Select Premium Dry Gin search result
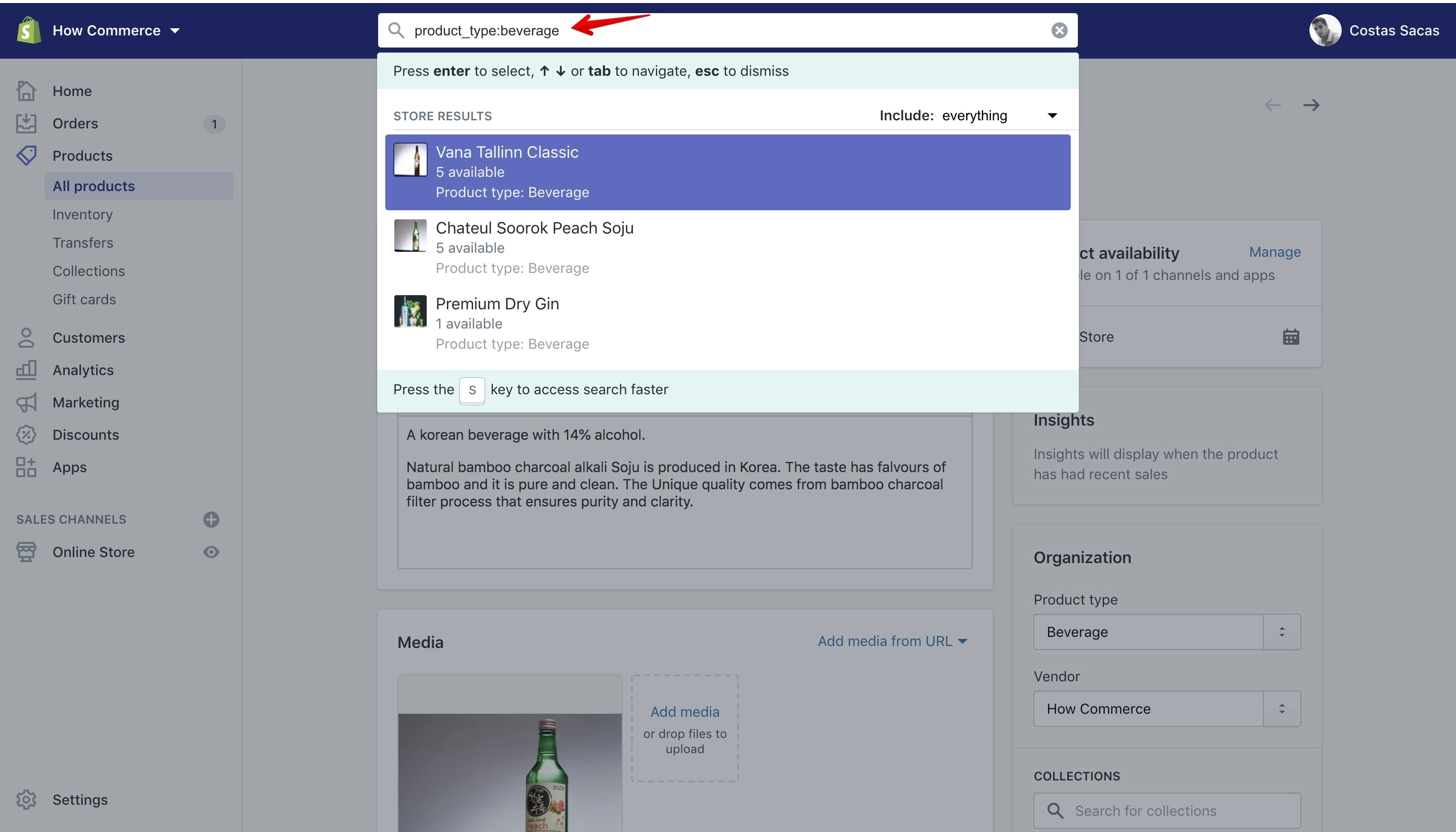The width and height of the screenshot is (1456, 832). pyautogui.click(x=727, y=323)
